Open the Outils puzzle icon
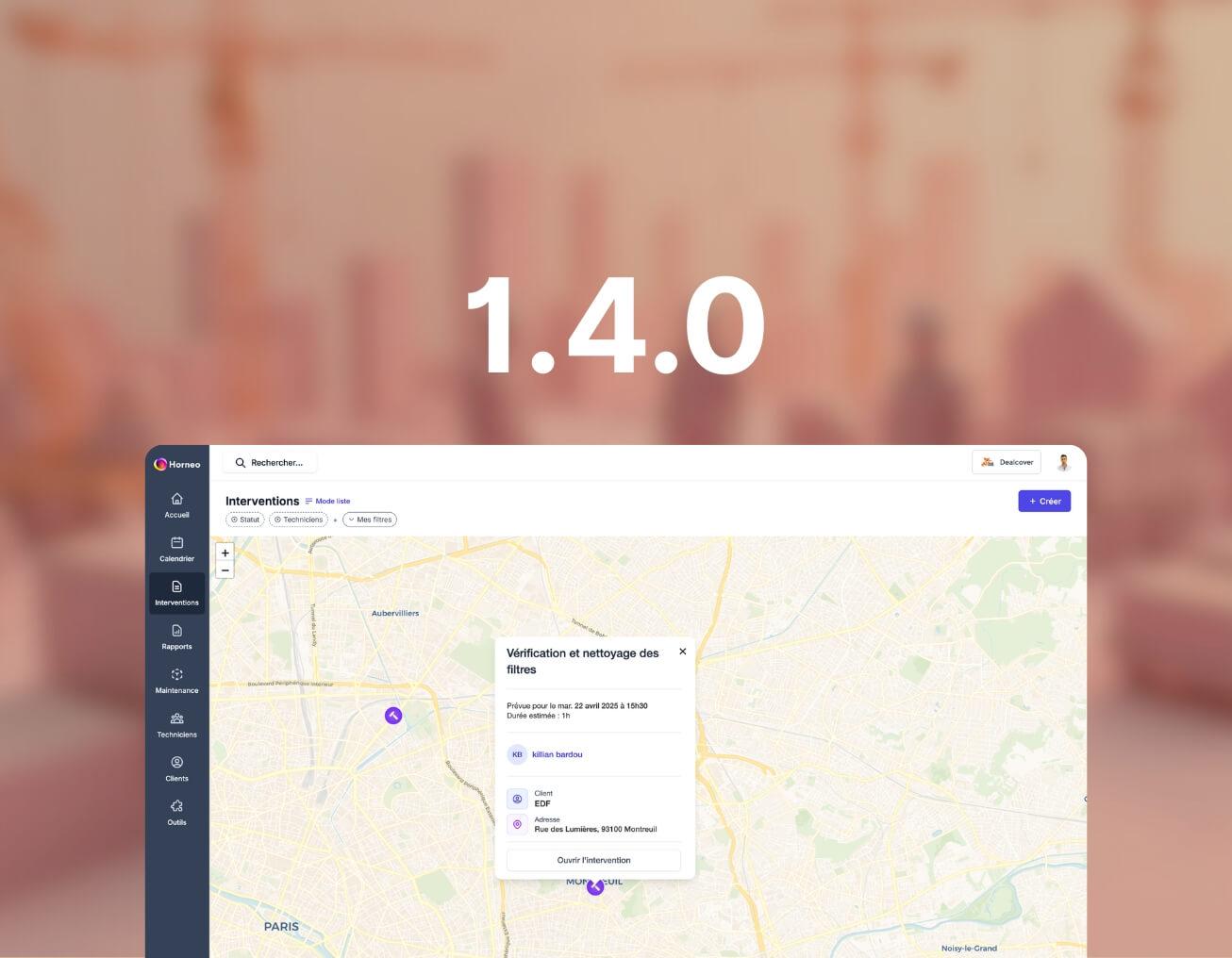This screenshot has height=958, width=1232. click(x=176, y=807)
